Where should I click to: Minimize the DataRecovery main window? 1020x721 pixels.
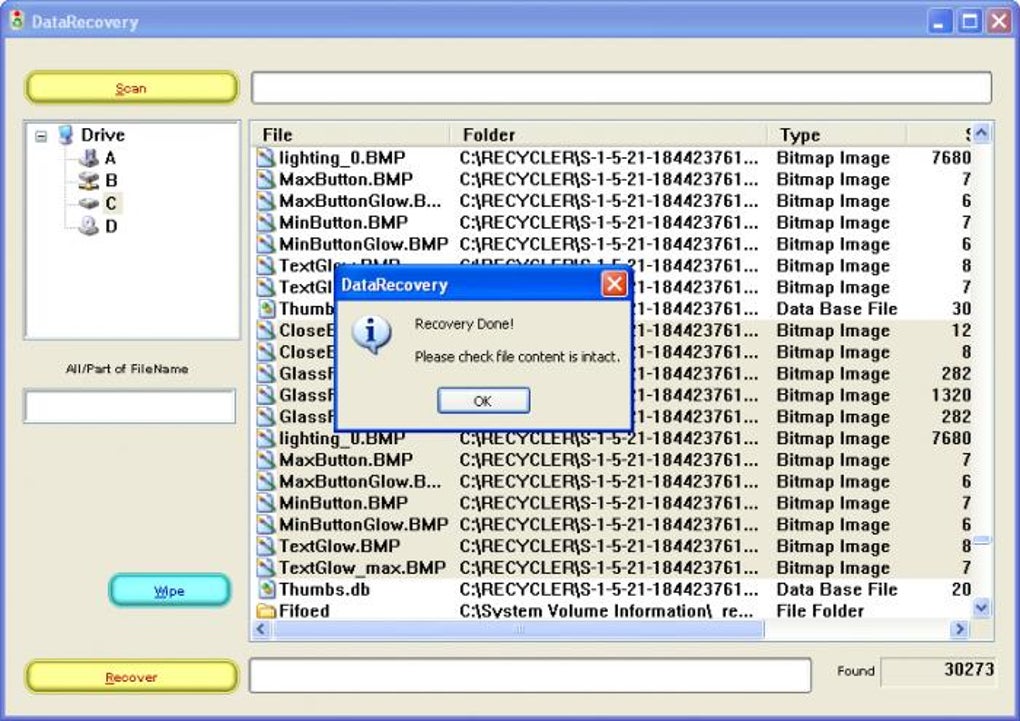(939, 21)
